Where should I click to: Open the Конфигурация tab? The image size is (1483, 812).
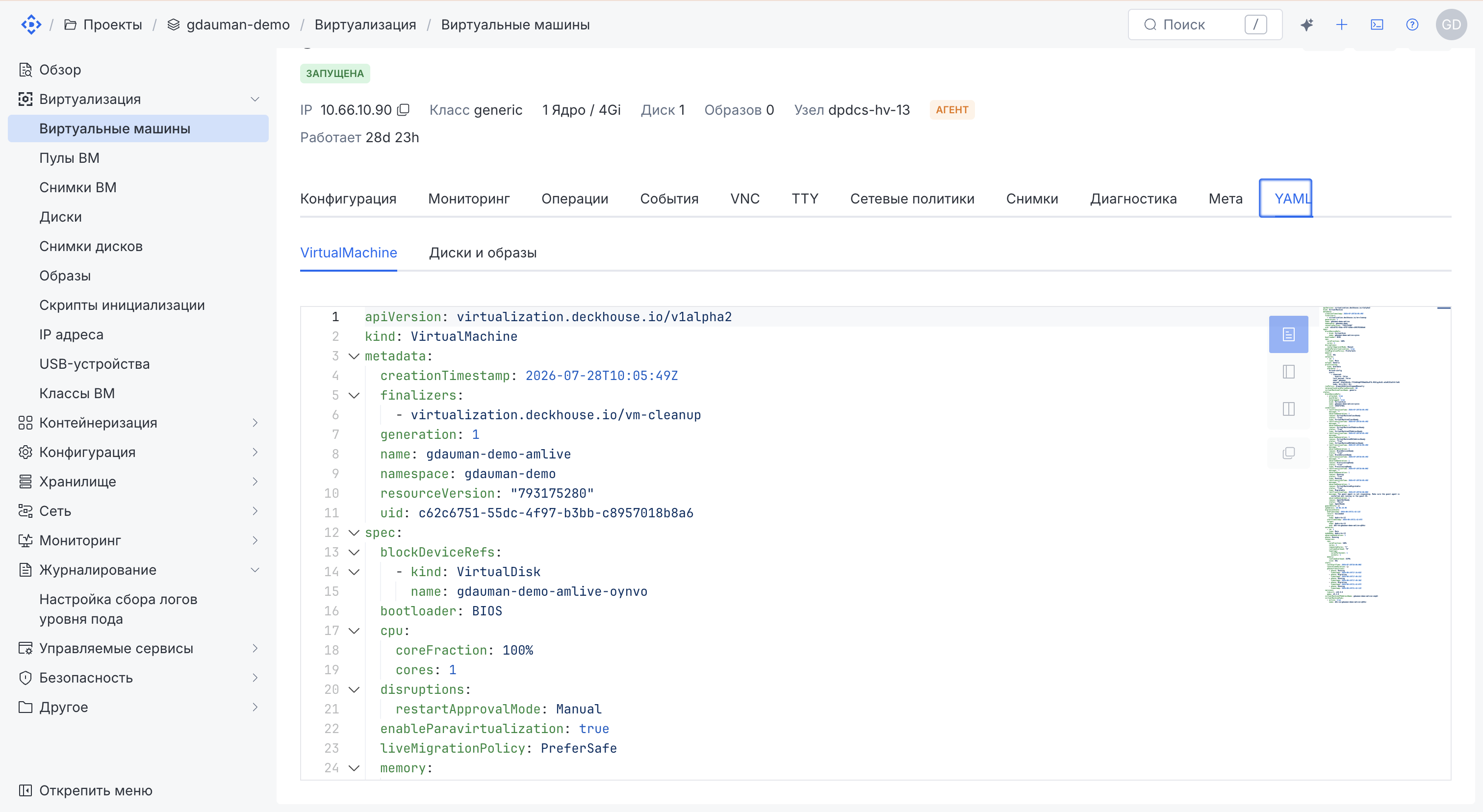click(348, 199)
